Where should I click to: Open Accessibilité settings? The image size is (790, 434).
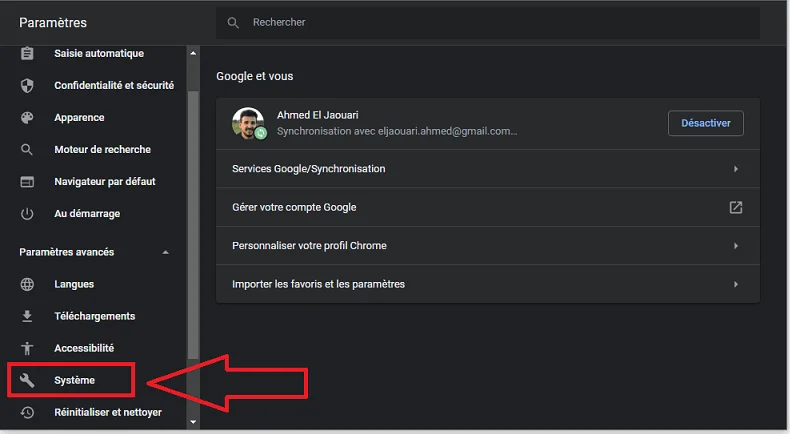pos(84,348)
